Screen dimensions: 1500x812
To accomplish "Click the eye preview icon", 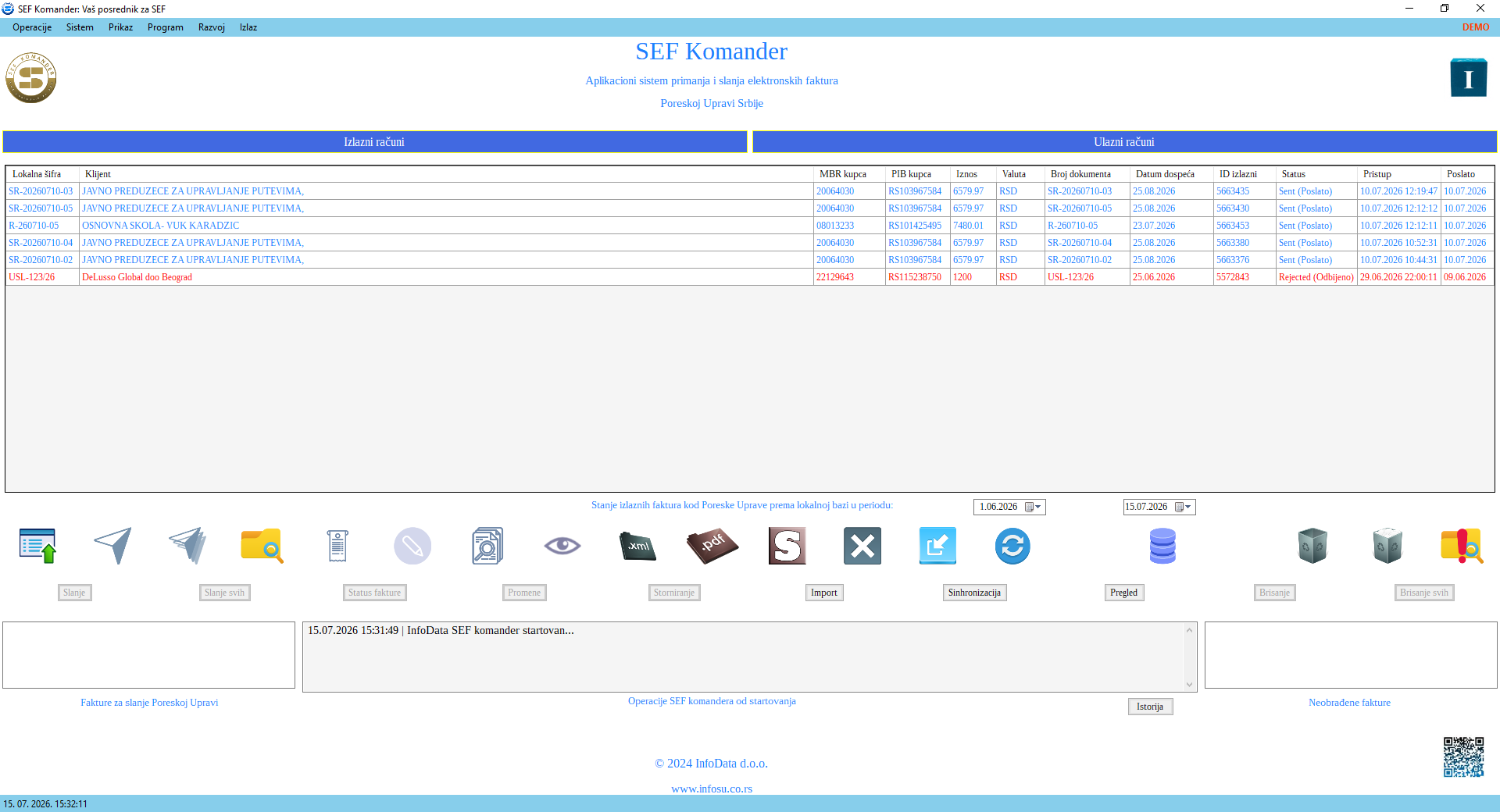I will (x=562, y=546).
